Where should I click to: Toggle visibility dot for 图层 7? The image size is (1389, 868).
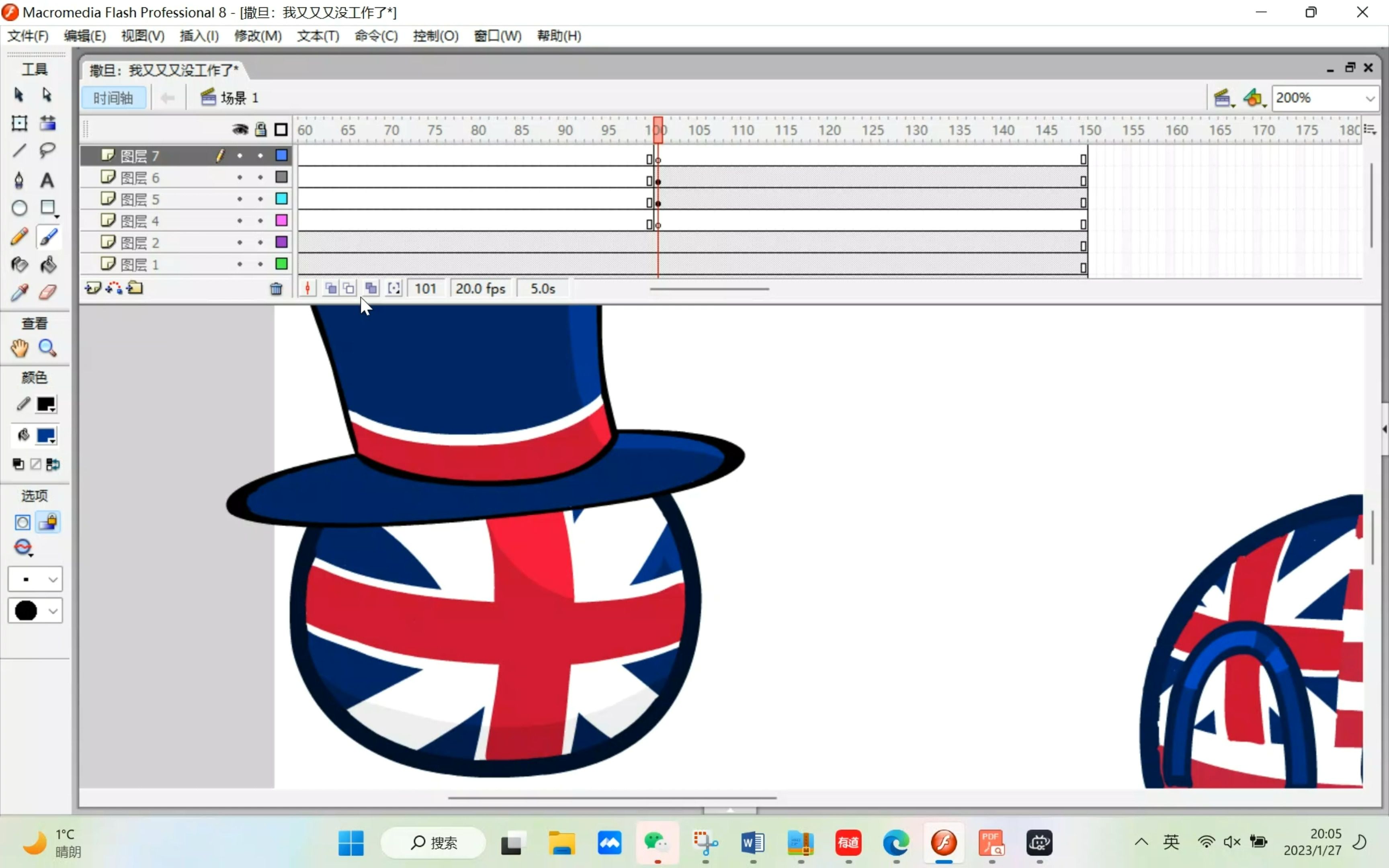coord(240,156)
